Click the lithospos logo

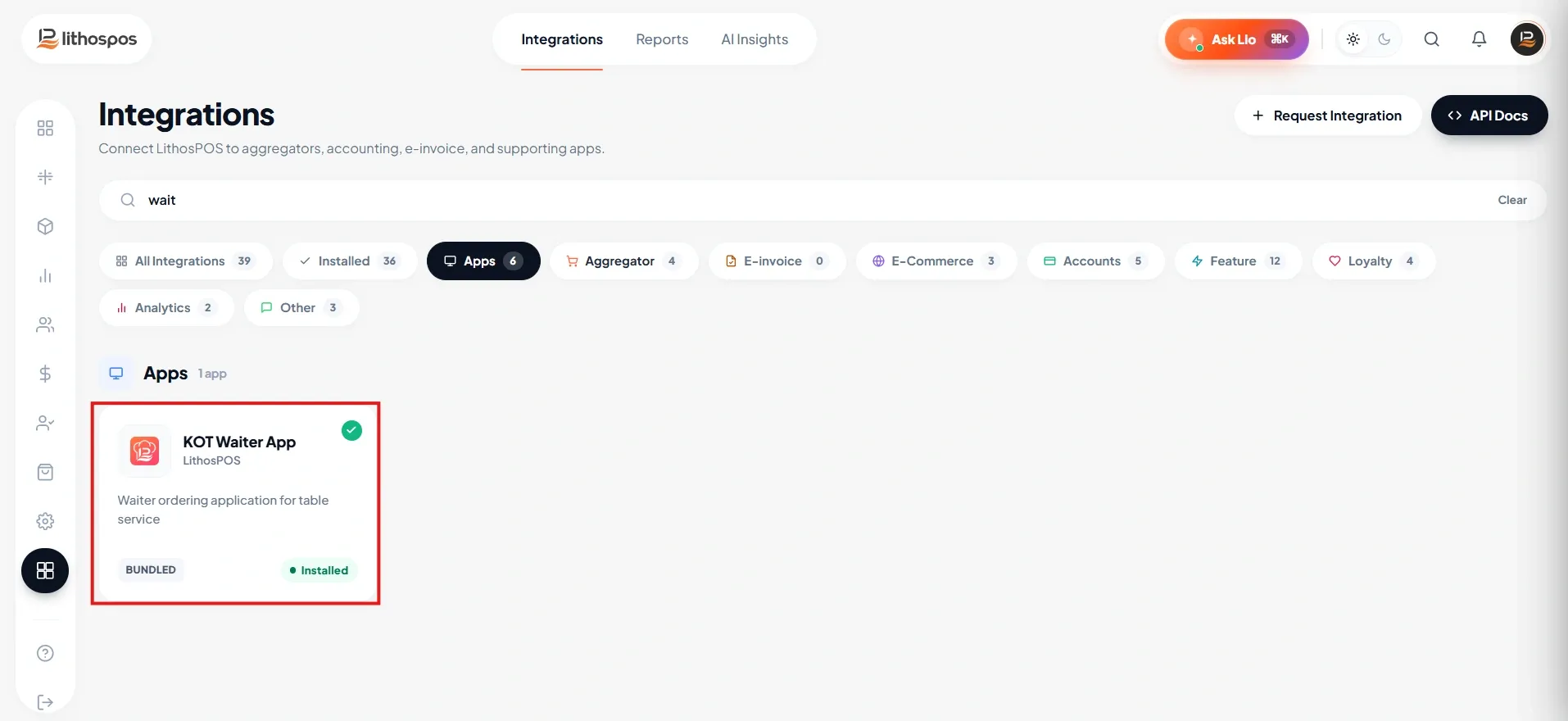tap(87, 39)
